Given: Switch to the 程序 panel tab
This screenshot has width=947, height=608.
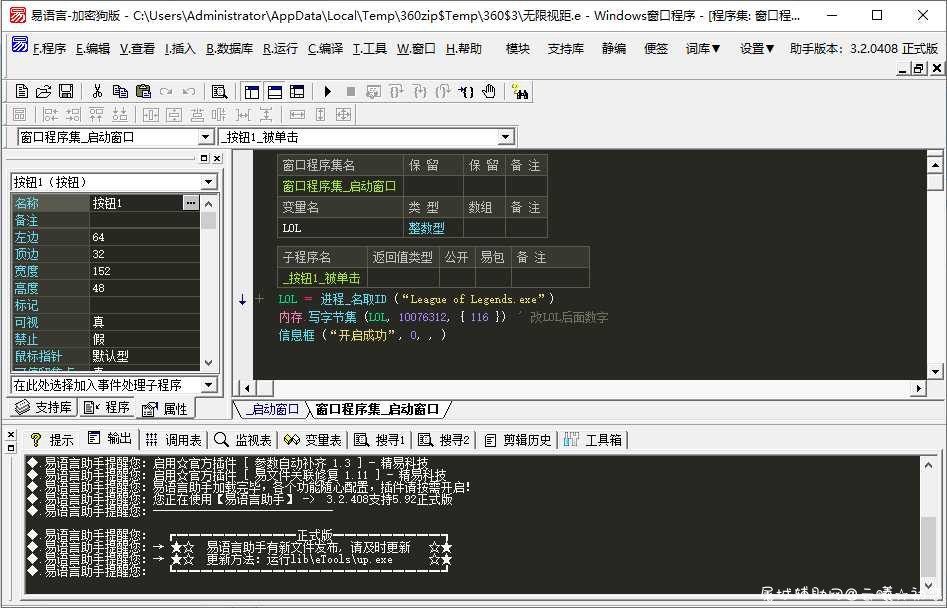Looking at the screenshot, I should (x=106, y=408).
